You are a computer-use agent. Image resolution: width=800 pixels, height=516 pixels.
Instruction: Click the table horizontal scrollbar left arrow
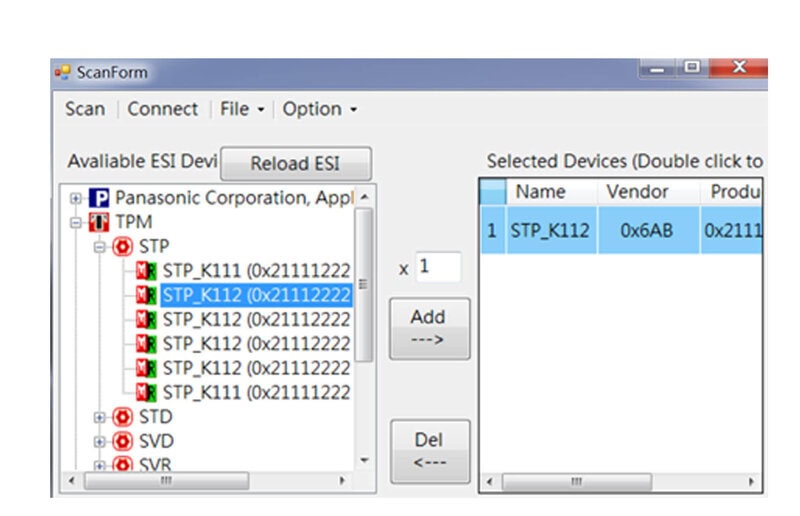pyautogui.click(x=490, y=482)
